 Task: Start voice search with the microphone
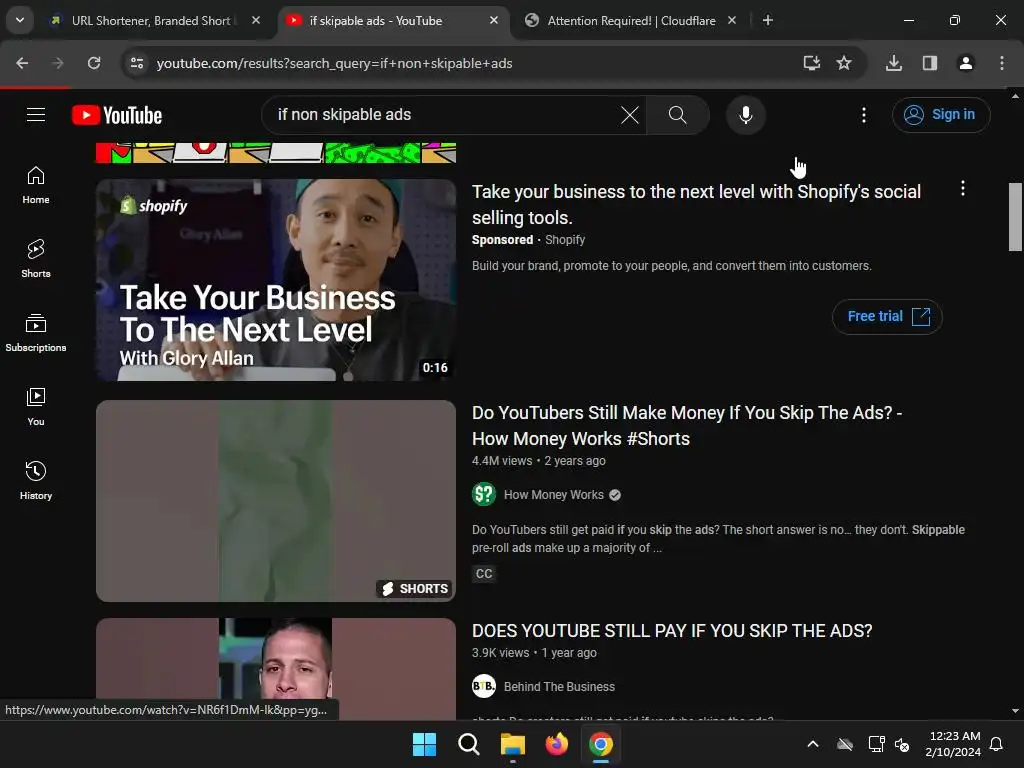click(745, 115)
